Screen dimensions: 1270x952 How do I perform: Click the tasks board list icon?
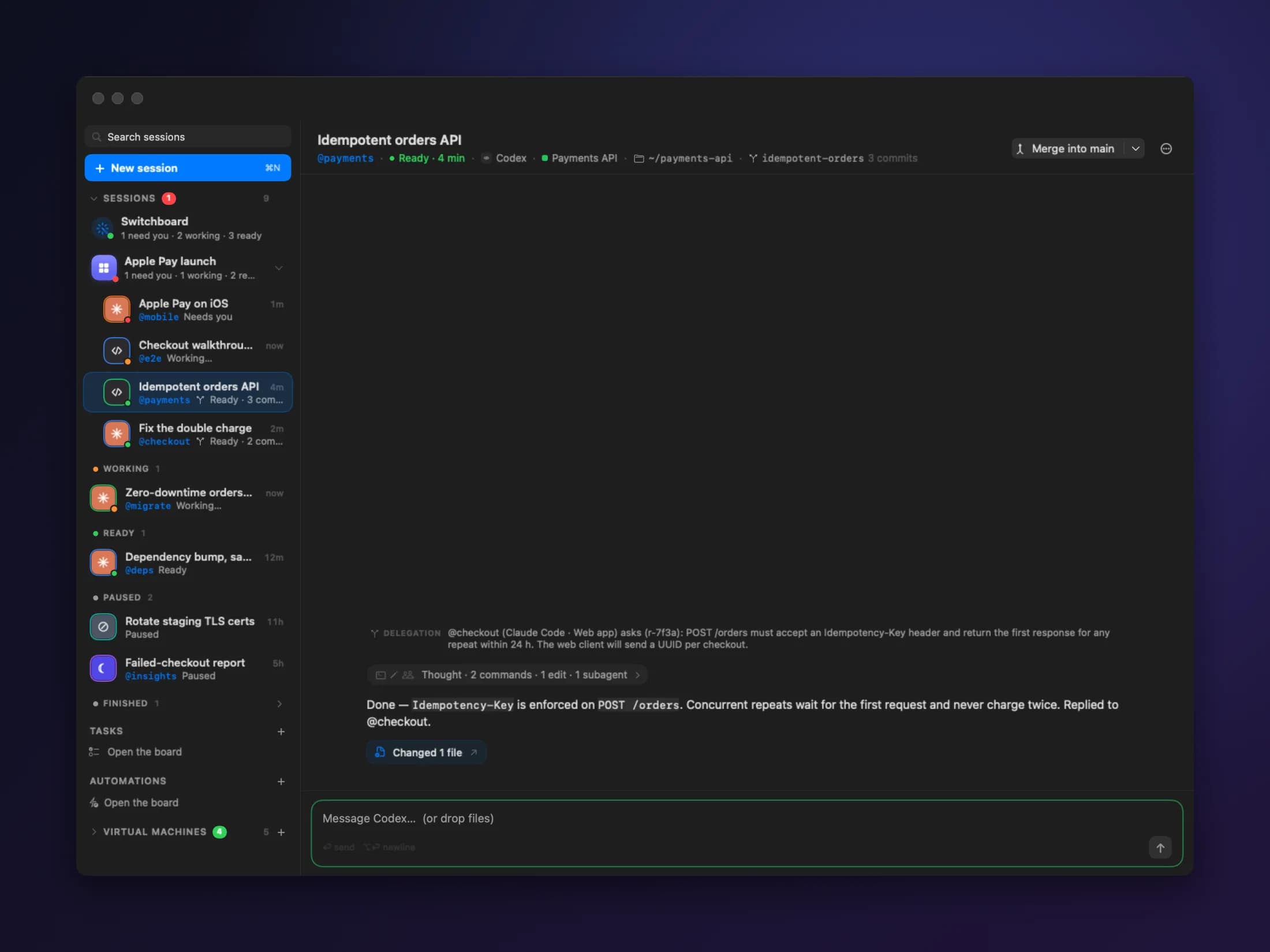pyautogui.click(x=94, y=752)
